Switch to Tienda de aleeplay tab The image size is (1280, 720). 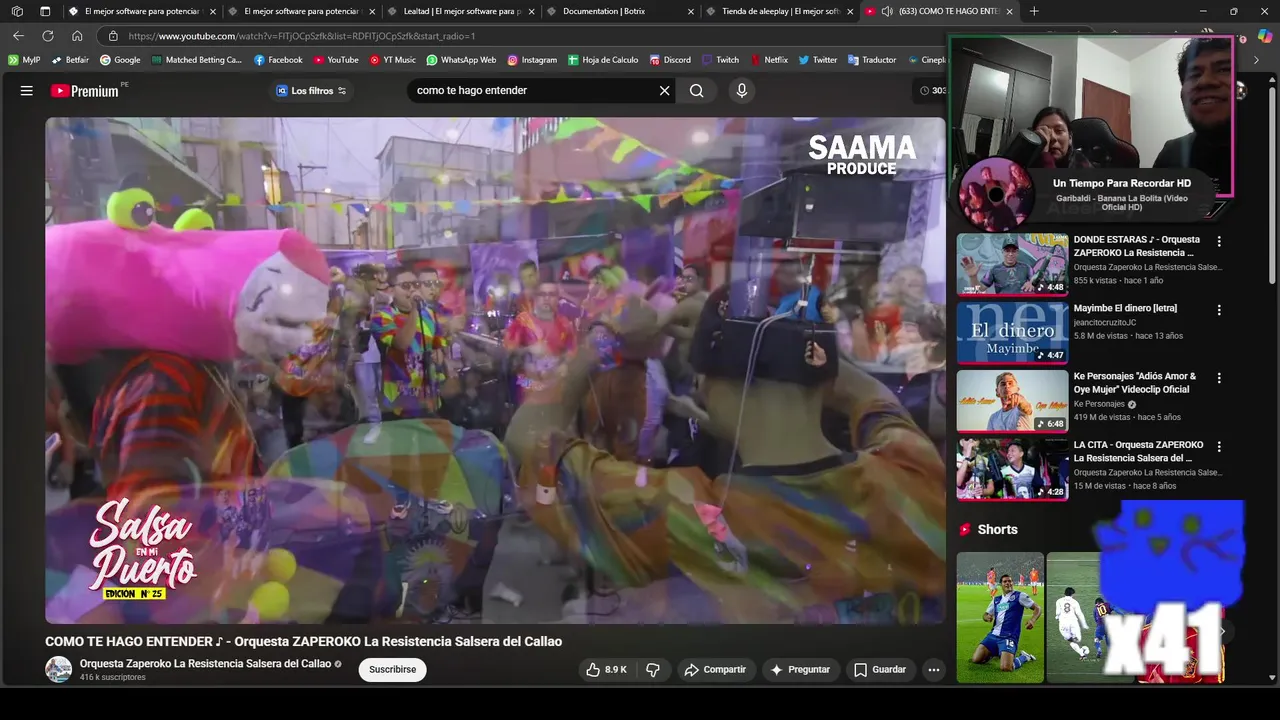pyautogui.click(x=780, y=11)
